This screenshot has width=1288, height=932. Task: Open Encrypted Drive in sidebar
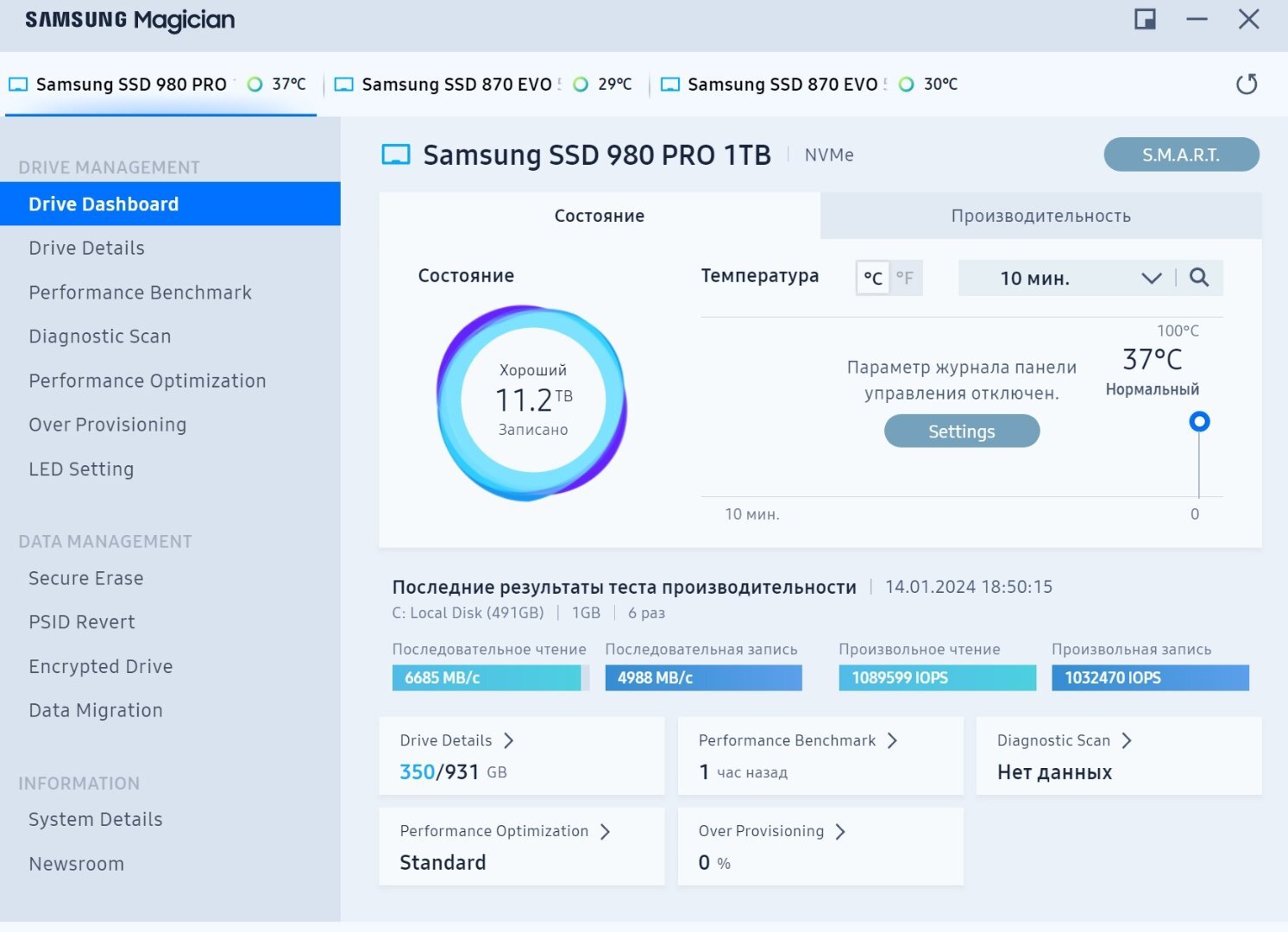(x=101, y=666)
